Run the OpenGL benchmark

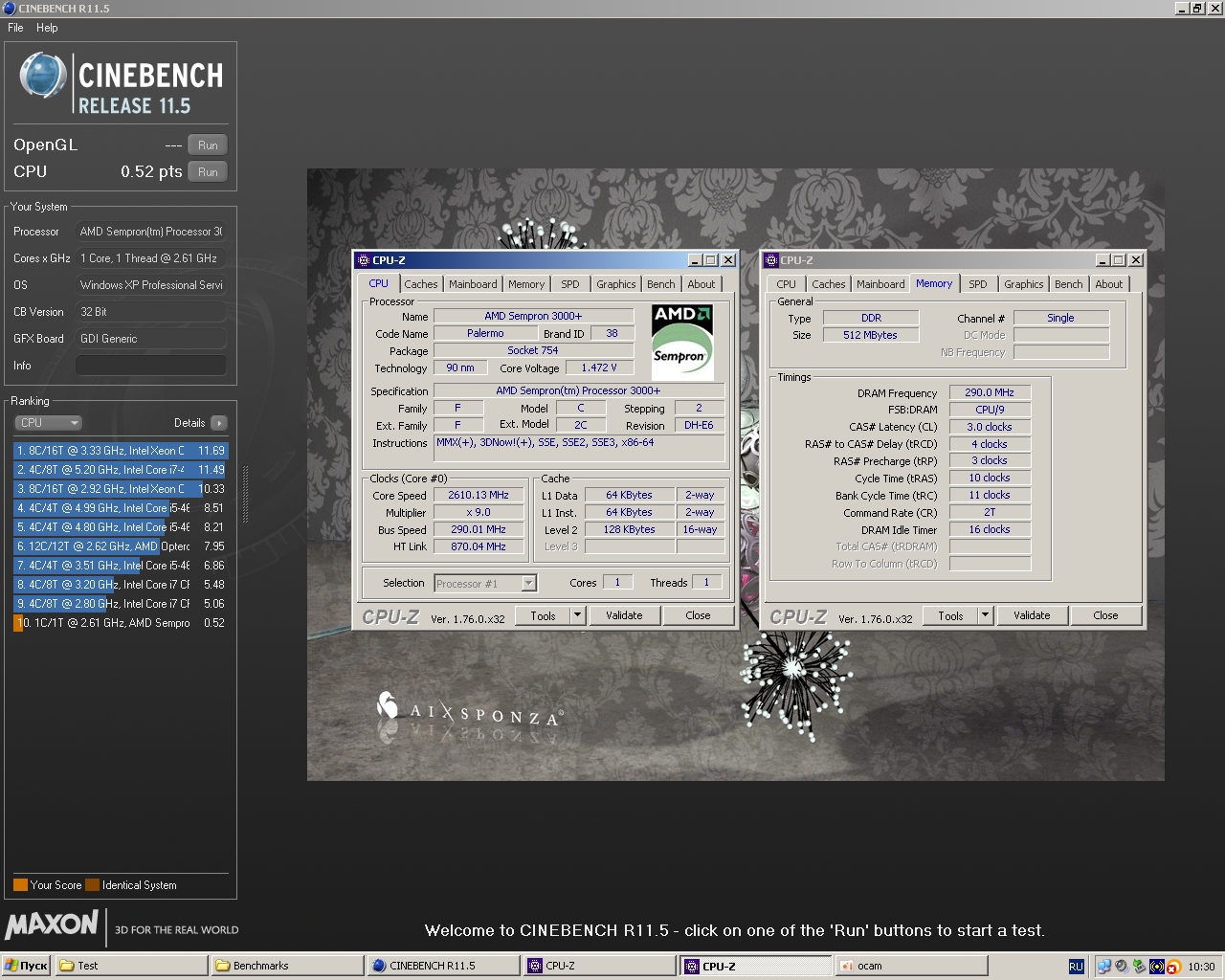coord(208,145)
